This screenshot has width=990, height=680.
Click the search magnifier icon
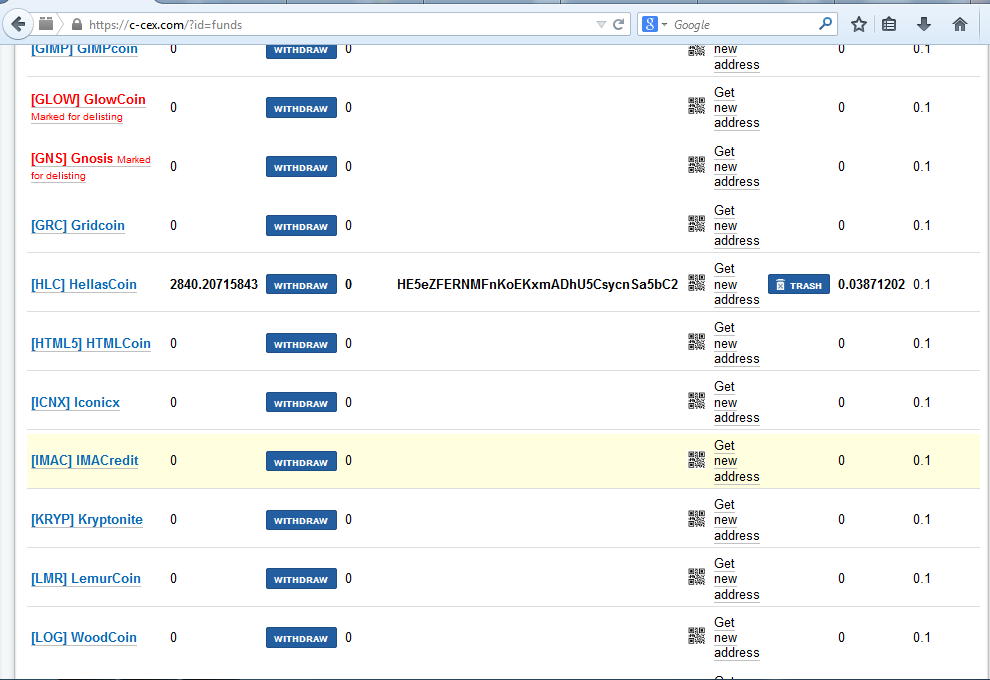tap(825, 24)
